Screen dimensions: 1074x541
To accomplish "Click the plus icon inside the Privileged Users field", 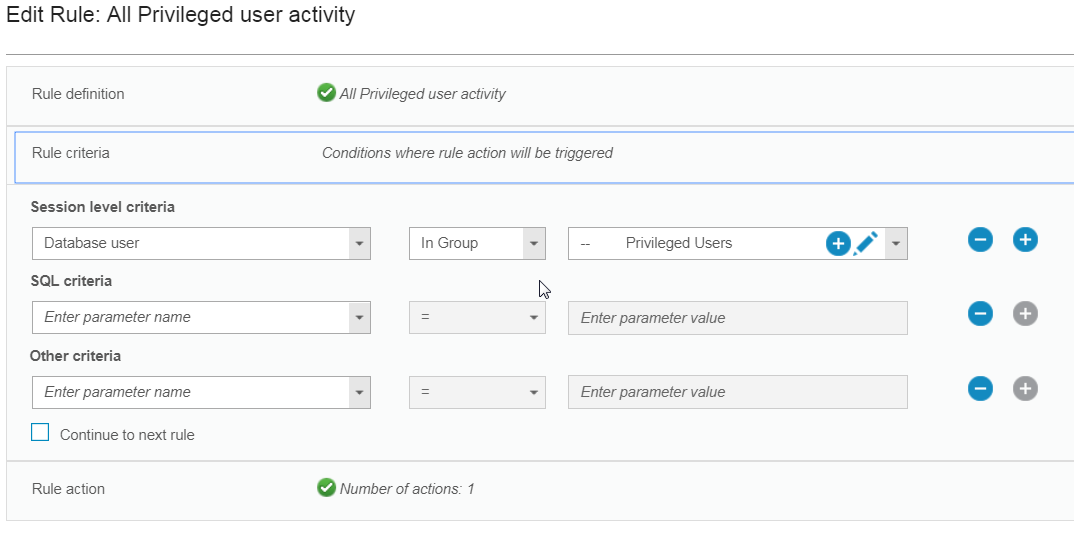I will coord(838,243).
